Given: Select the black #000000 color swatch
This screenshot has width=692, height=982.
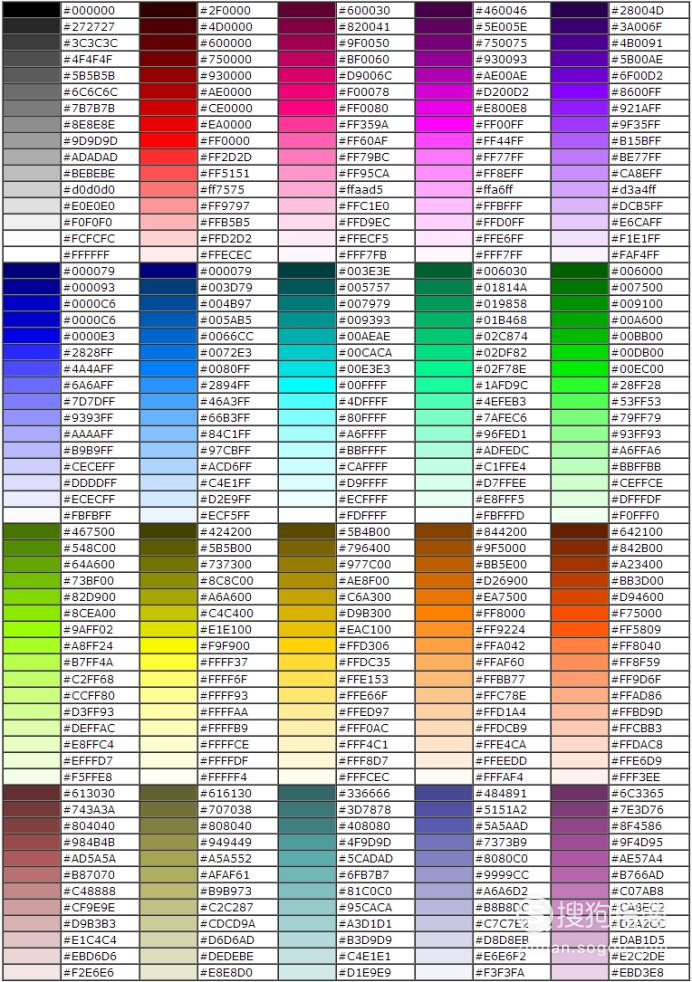Looking at the screenshot, I should [31, 10].
